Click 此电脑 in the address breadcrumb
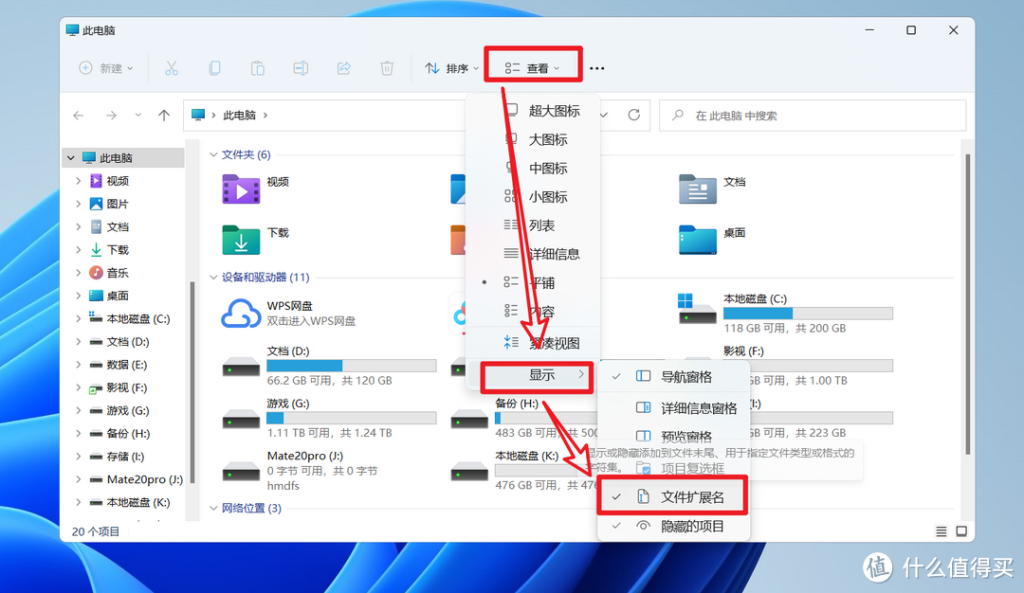 [239, 116]
